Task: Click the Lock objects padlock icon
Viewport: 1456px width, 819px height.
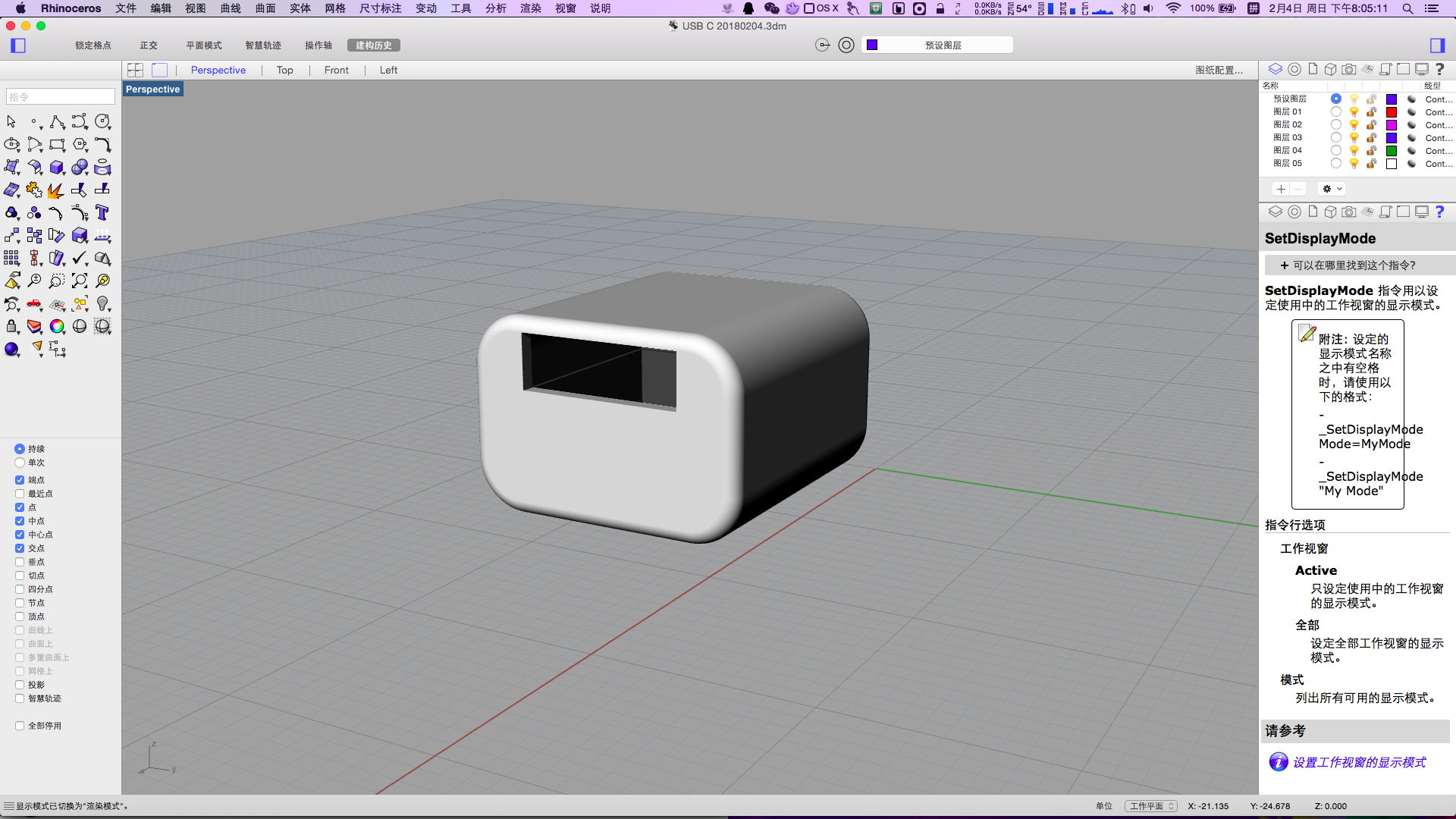Action: point(11,327)
